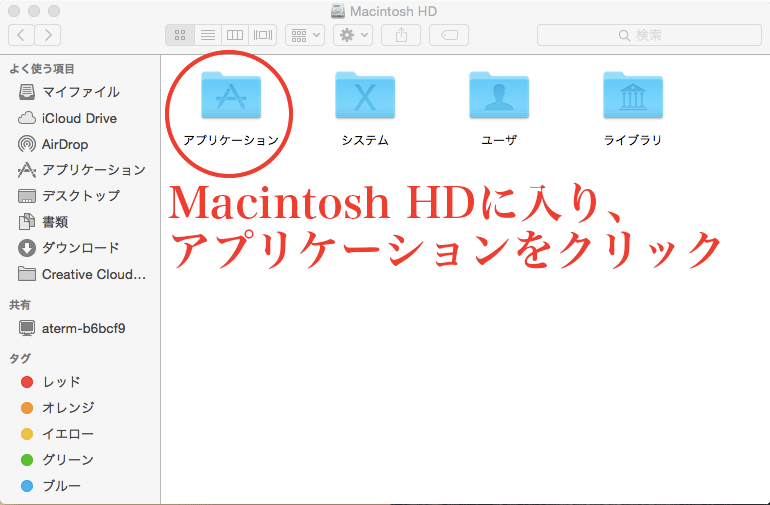Click the グリーン tag
This screenshot has height=505, width=770.
tap(80, 460)
